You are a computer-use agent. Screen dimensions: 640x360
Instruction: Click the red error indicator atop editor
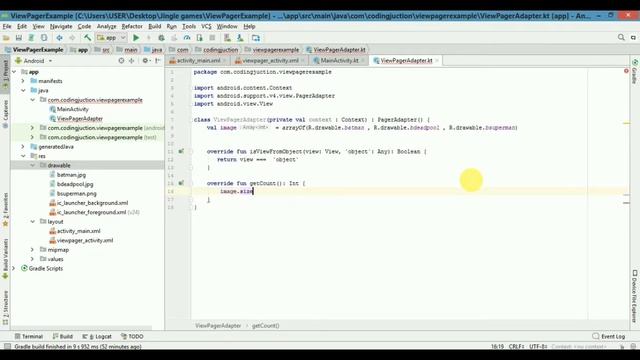pyautogui.click(x=626, y=71)
